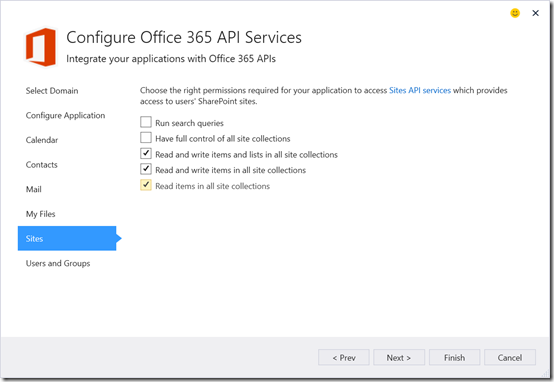This screenshot has width=554, height=382.
Task: Click 'Configure Office 365 API Services' heading
Action: [x=184, y=37]
